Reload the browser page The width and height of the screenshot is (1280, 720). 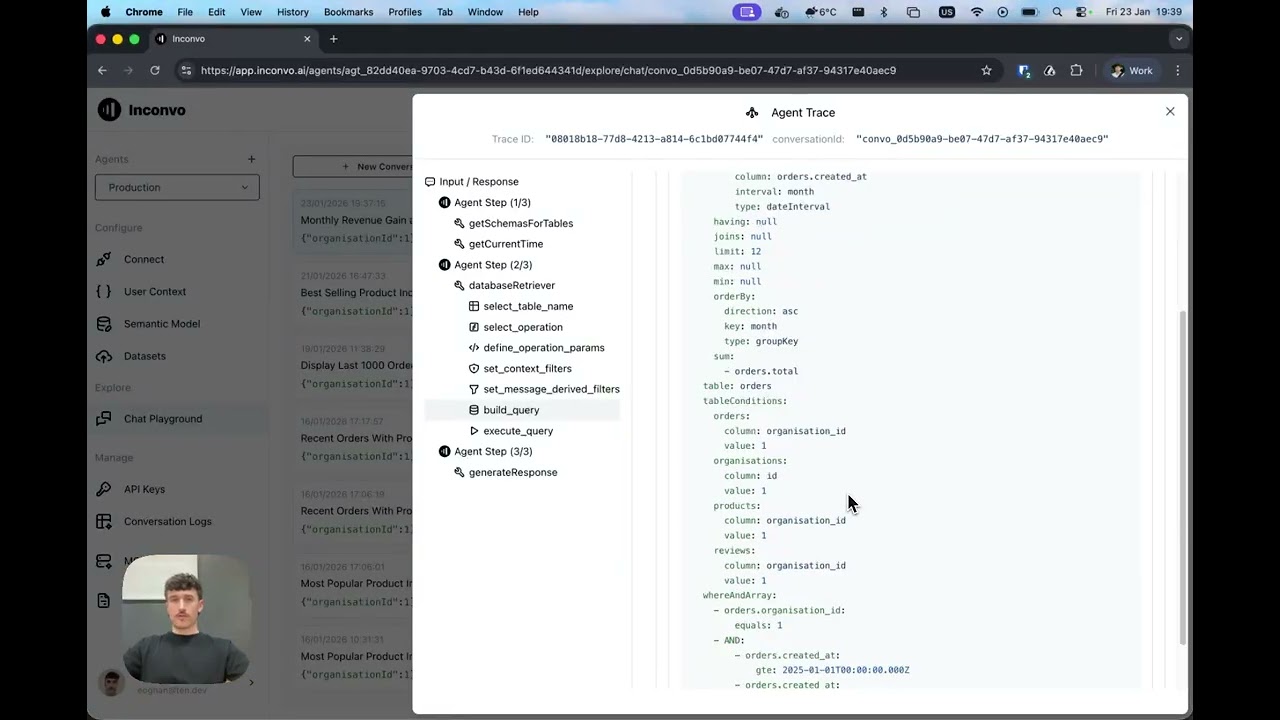155,70
